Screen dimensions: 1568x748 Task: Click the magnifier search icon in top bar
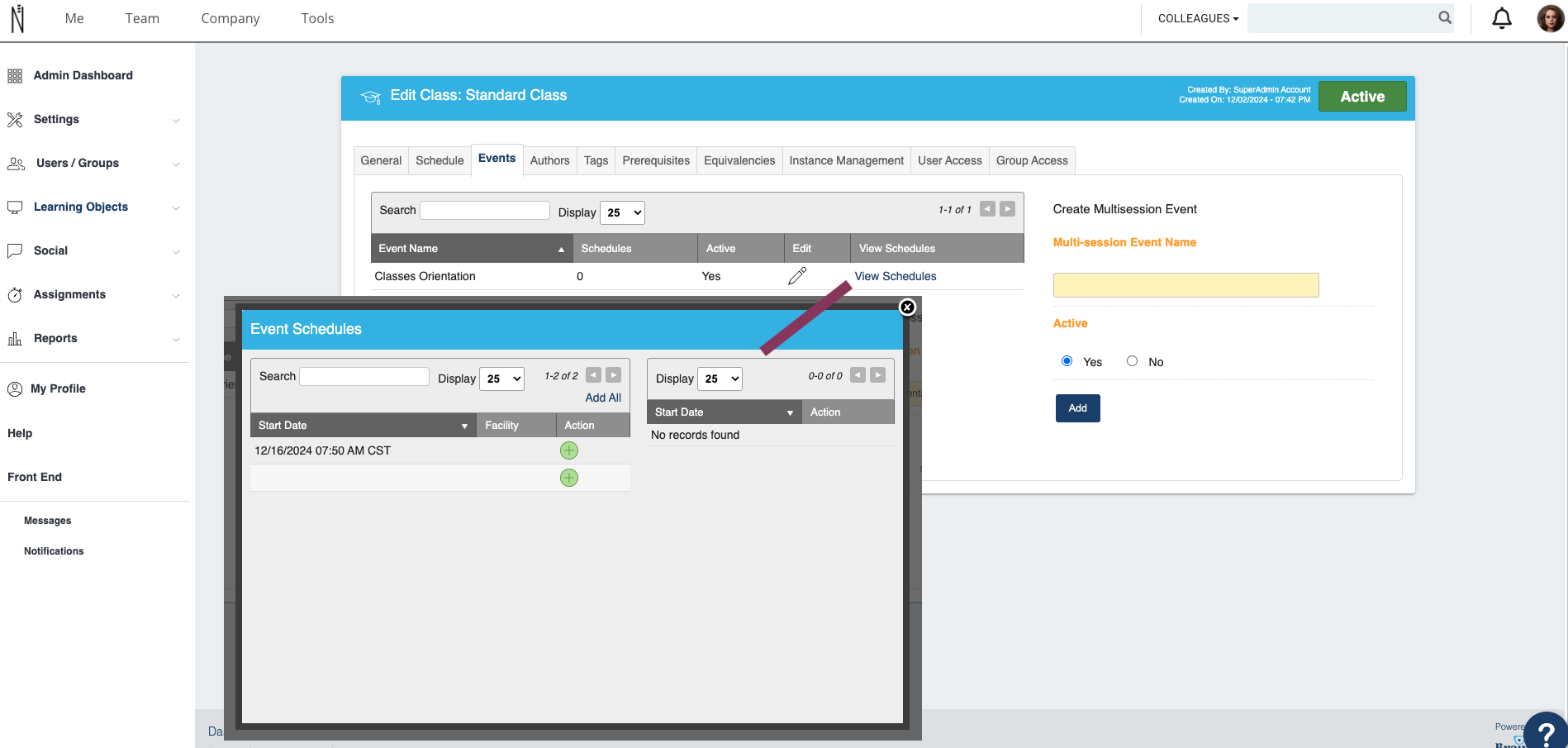point(1445,17)
